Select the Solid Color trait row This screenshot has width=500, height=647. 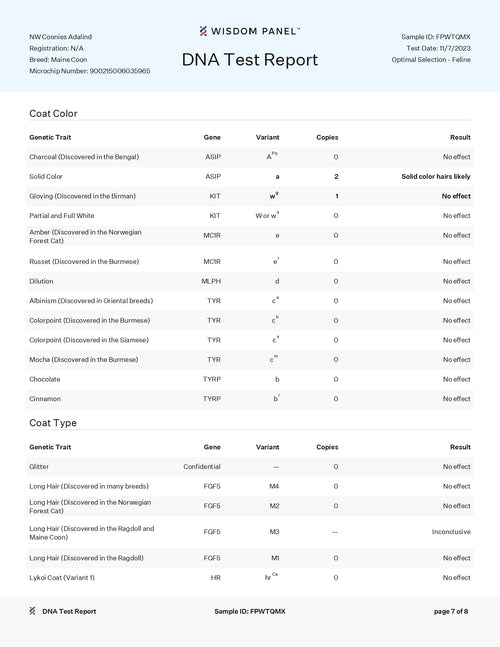click(x=250, y=177)
